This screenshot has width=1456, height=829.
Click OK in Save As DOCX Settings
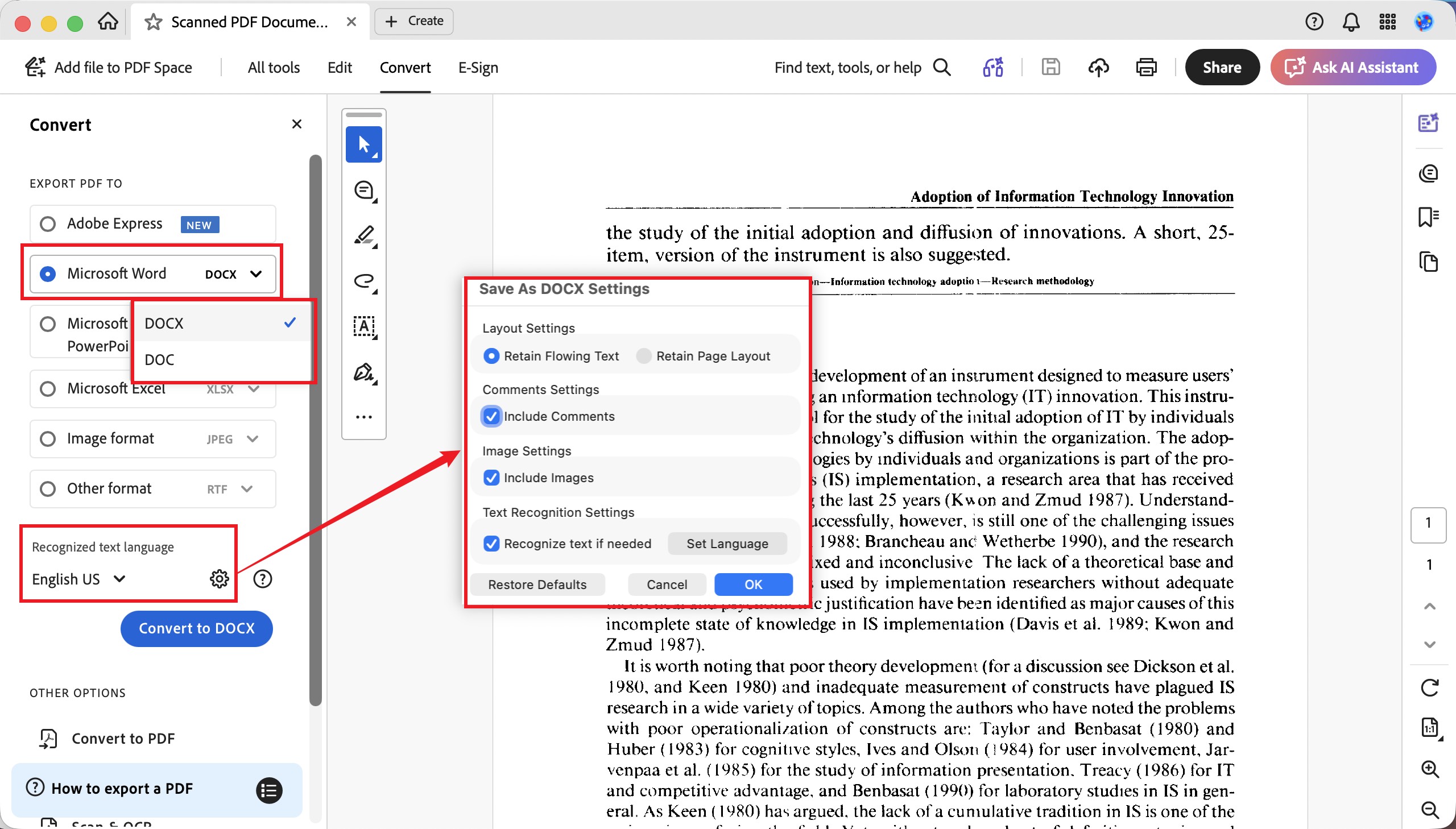754,585
